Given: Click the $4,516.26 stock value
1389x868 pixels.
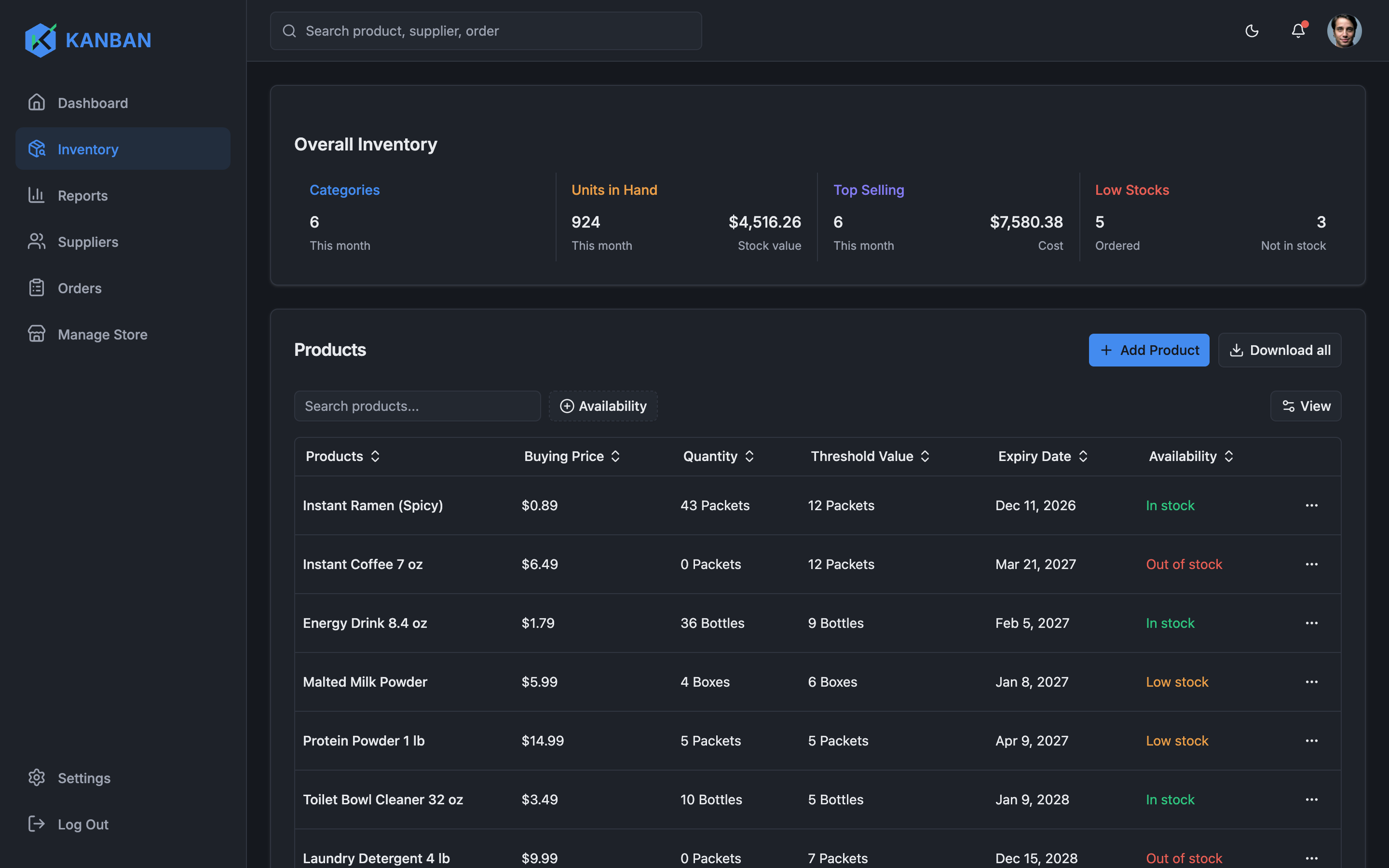Looking at the screenshot, I should point(764,222).
